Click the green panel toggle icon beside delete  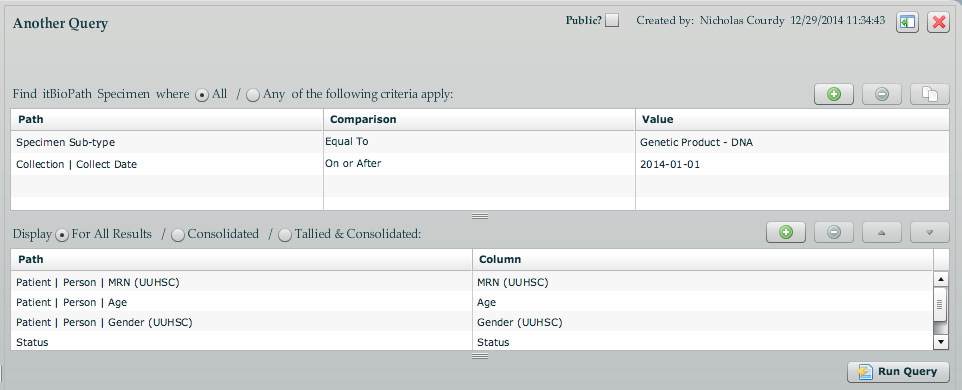click(x=907, y=22)
